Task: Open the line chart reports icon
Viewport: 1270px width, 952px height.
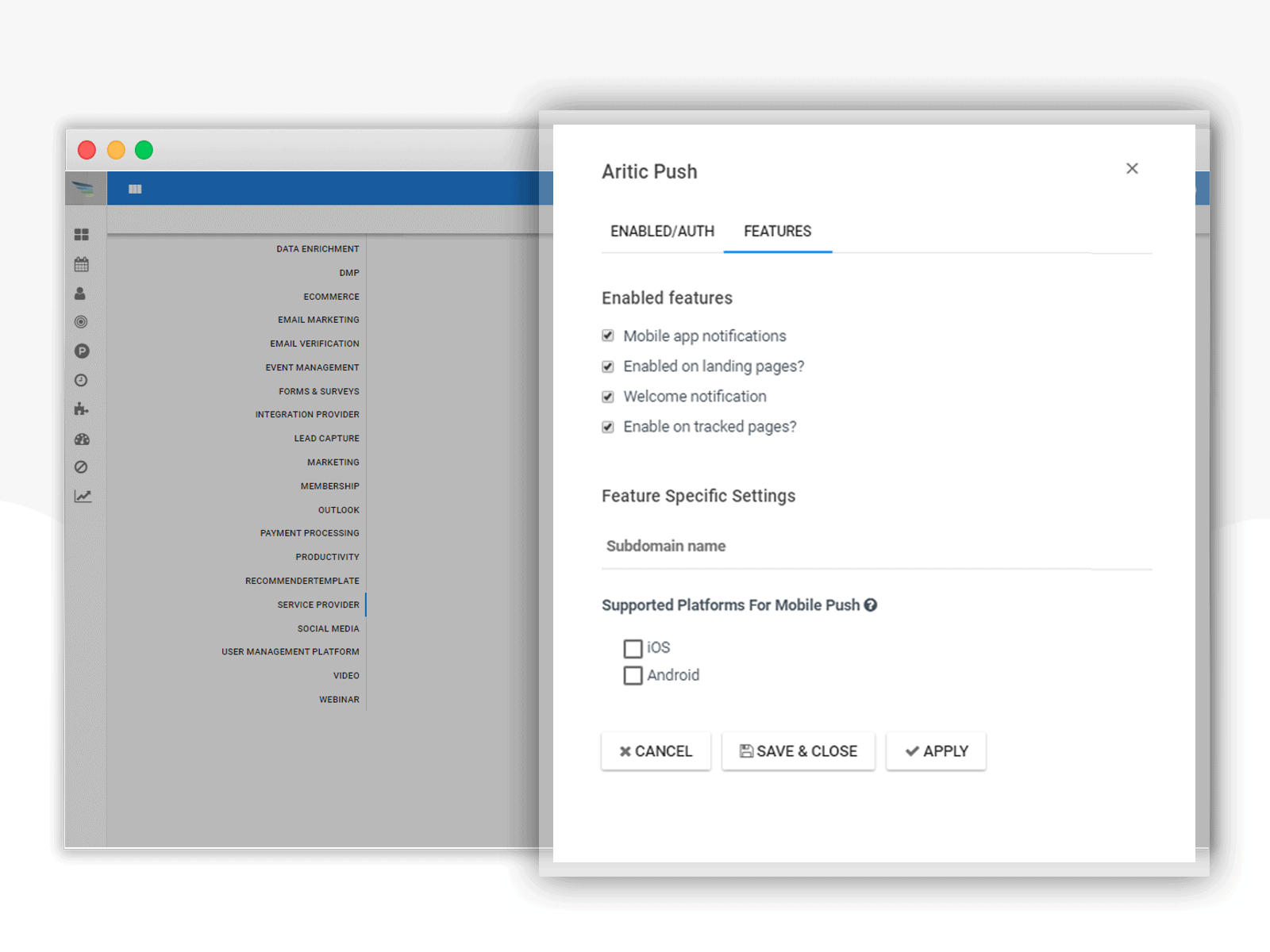Action: 83,497
